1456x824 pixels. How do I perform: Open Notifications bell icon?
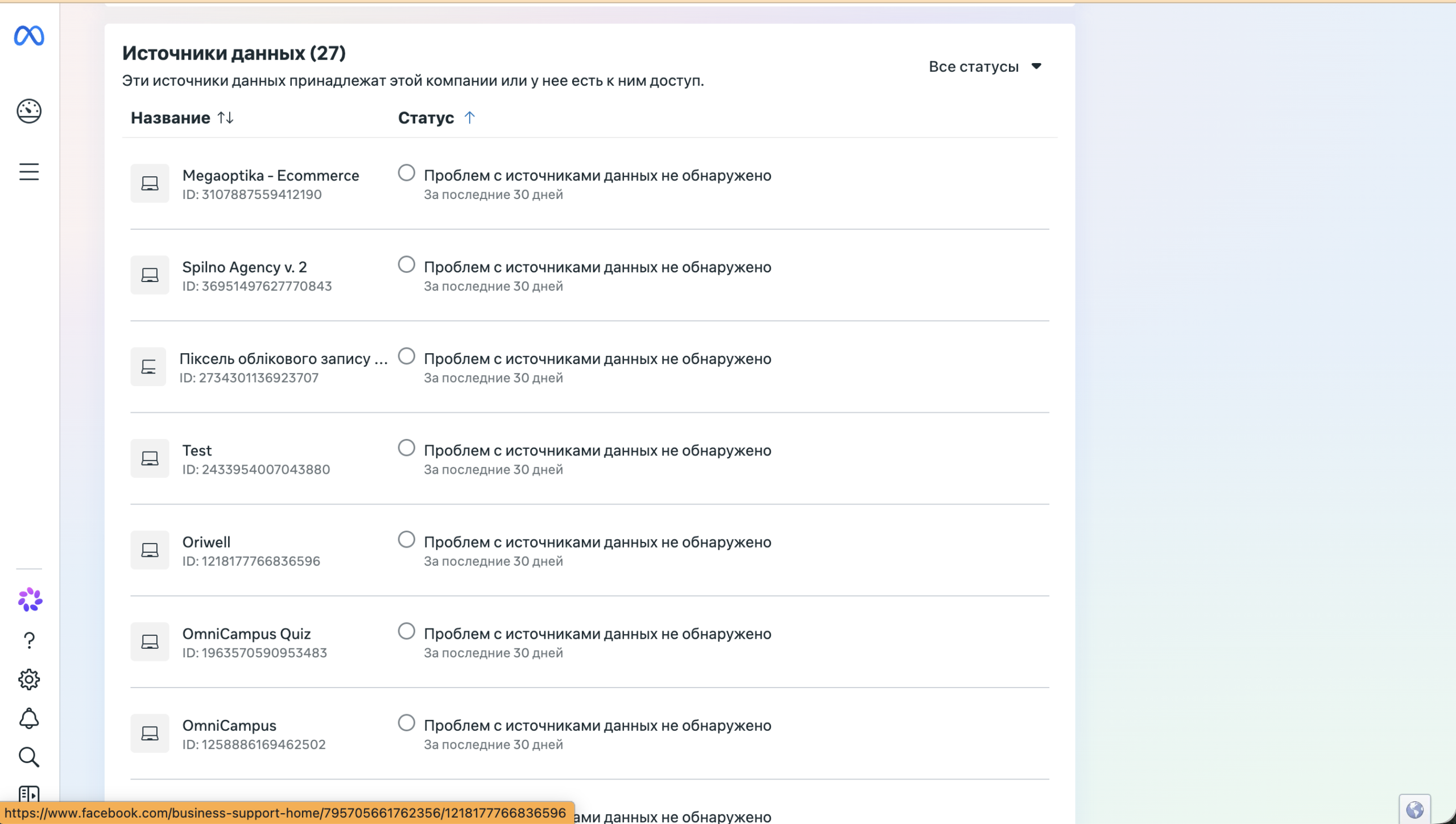pos(29,719)
